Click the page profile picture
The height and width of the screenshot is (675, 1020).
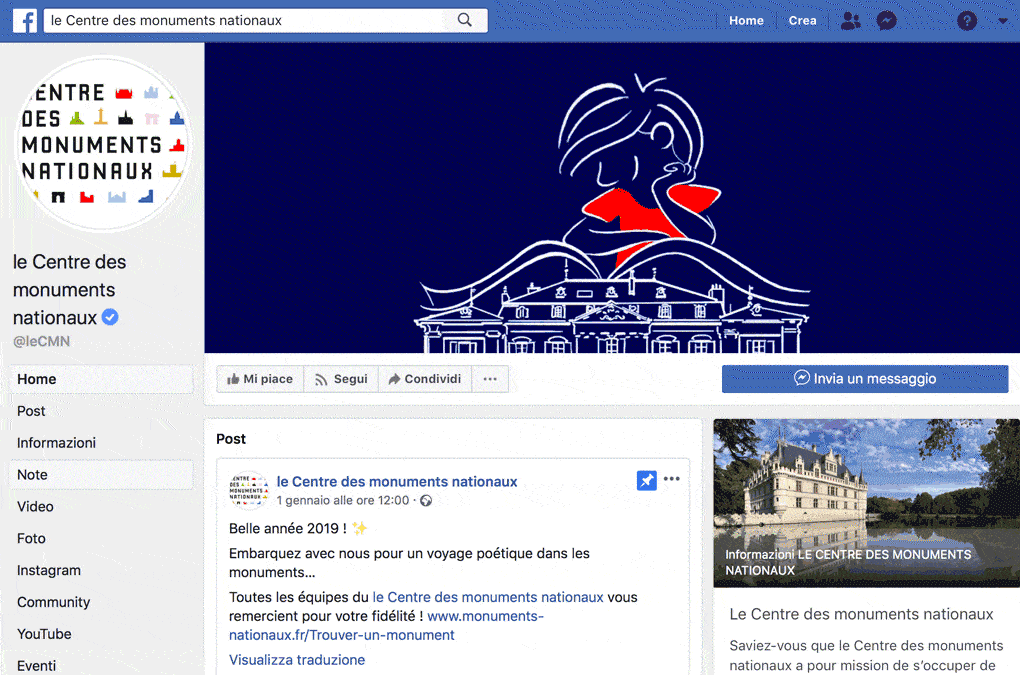tap(102, 143)
